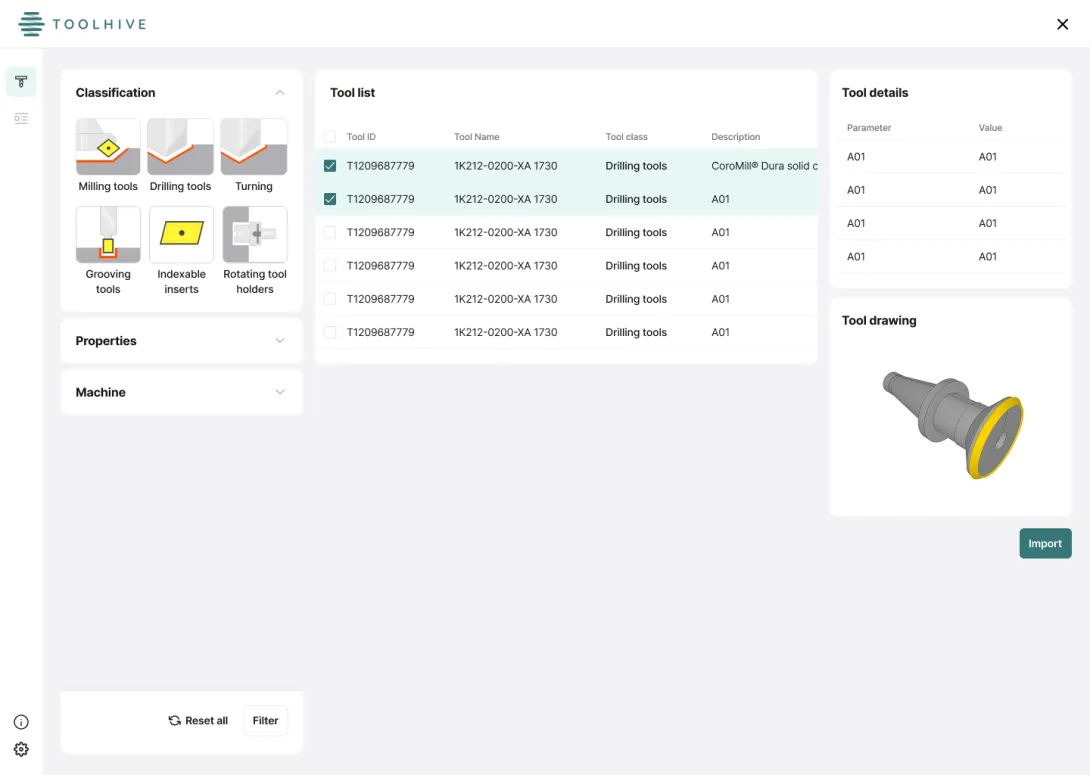Open the info panel from the lower sidebar
The image size is (1090, 775).
pyautogui.click(x=21, y=721)
